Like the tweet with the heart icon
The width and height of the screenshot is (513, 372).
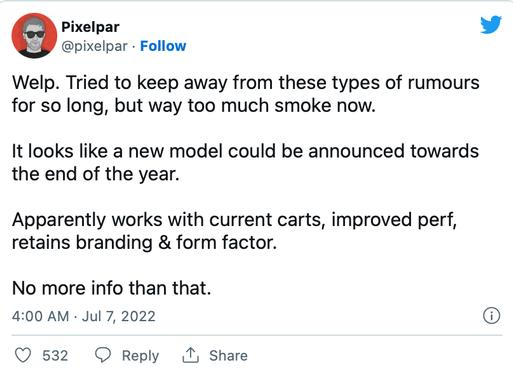23,355
